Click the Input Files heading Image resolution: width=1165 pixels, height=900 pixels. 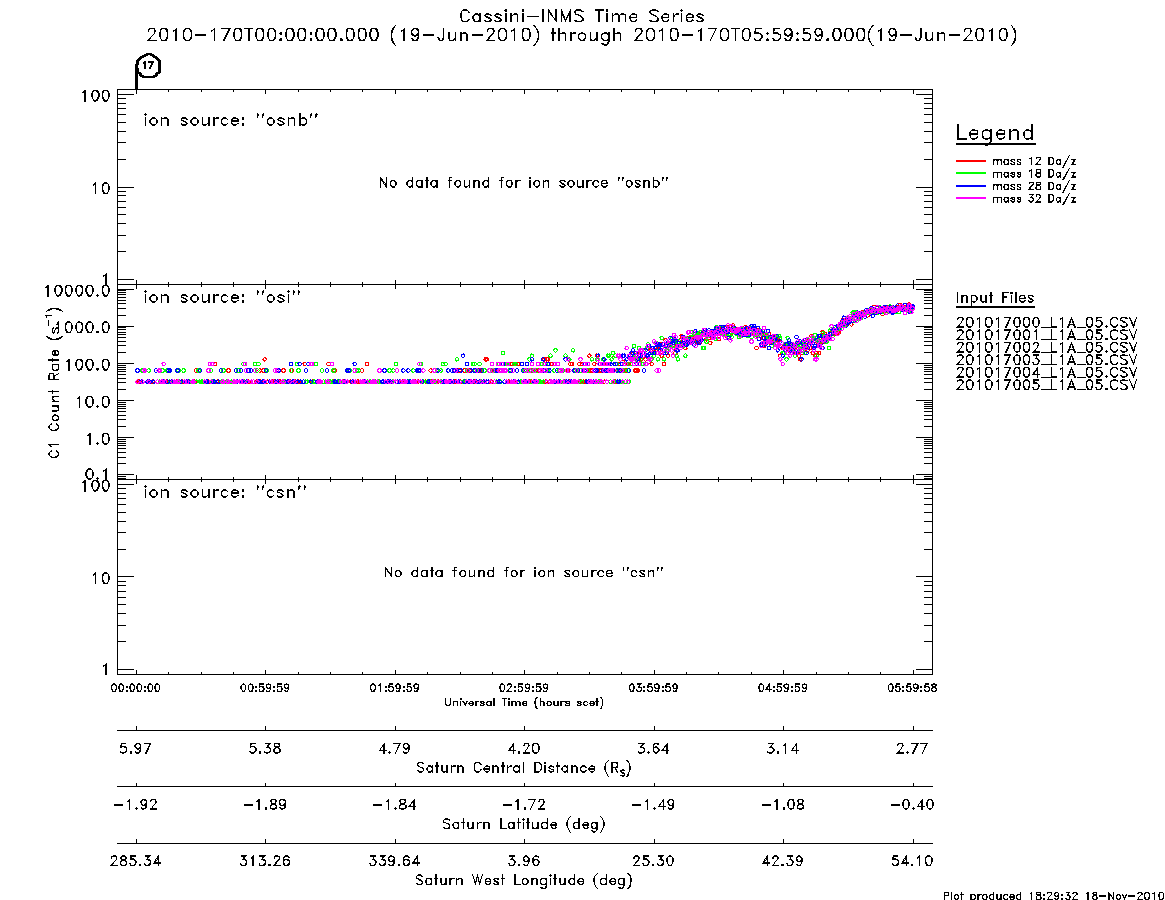point(995,298)
